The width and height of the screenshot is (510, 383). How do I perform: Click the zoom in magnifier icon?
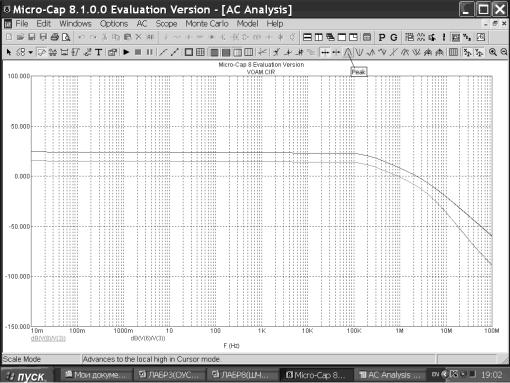[493, 52]
